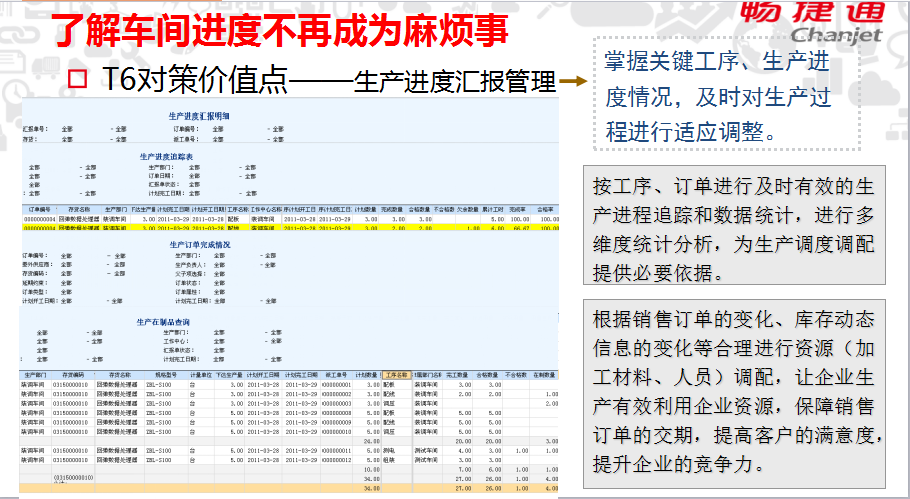Click 累计工时 column header in tracking table
The image size is (910, 499).
[493, 209]
